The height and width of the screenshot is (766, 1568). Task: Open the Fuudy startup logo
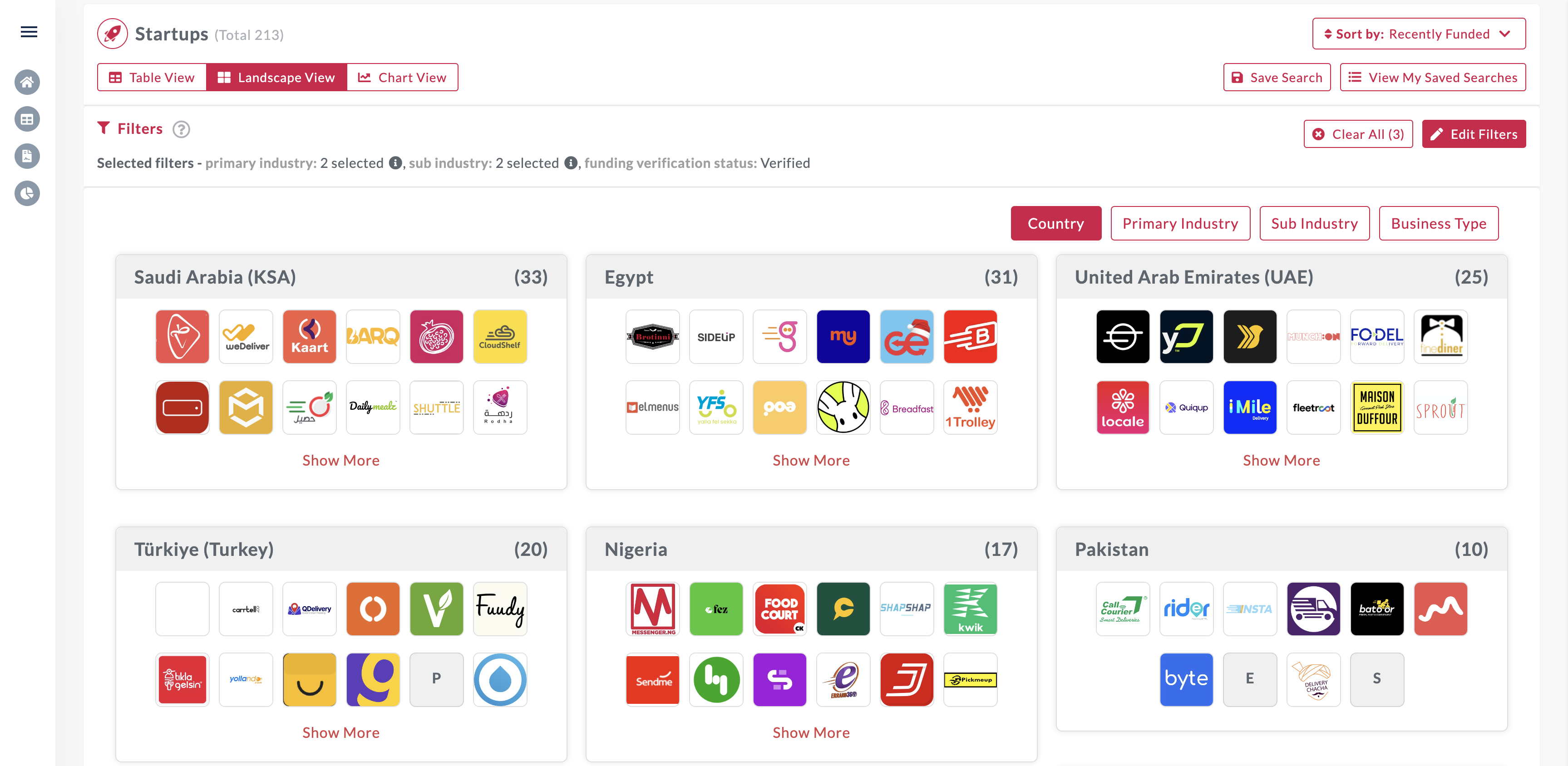tap(500, 609)
